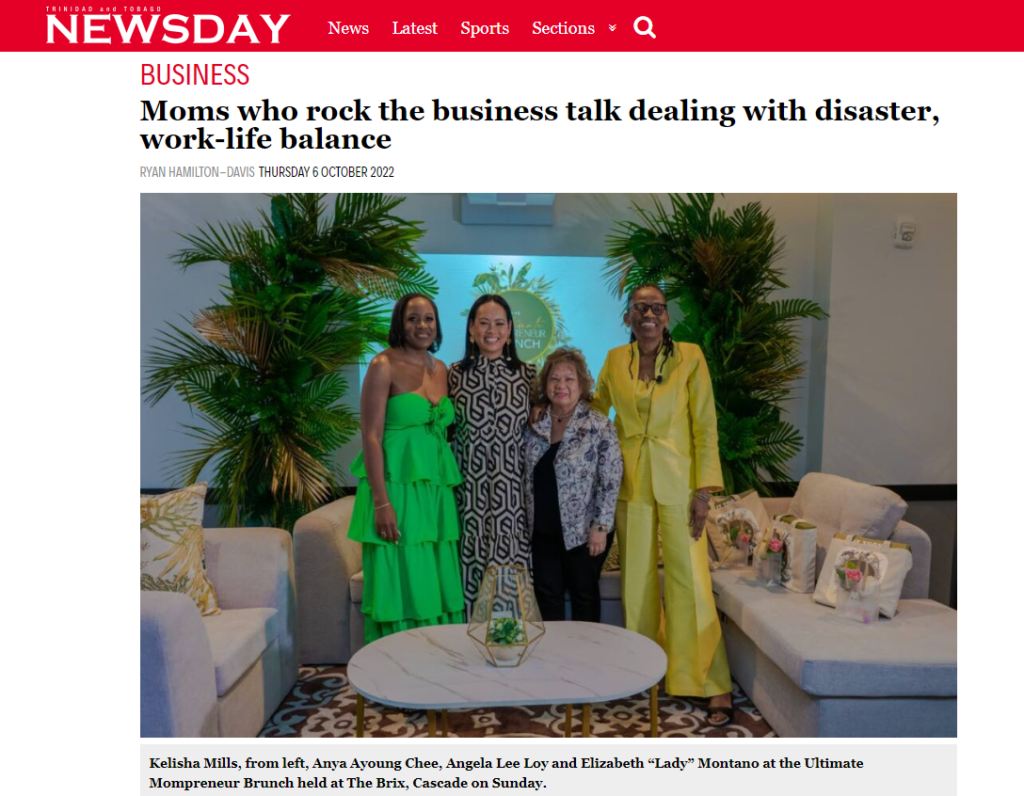
Task: Open author Ryan Hamilton-Davis link
Action: tap(197, 172)
